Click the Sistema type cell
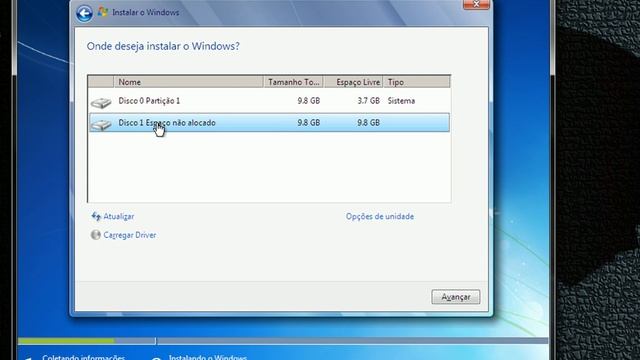 click(401, 101)
